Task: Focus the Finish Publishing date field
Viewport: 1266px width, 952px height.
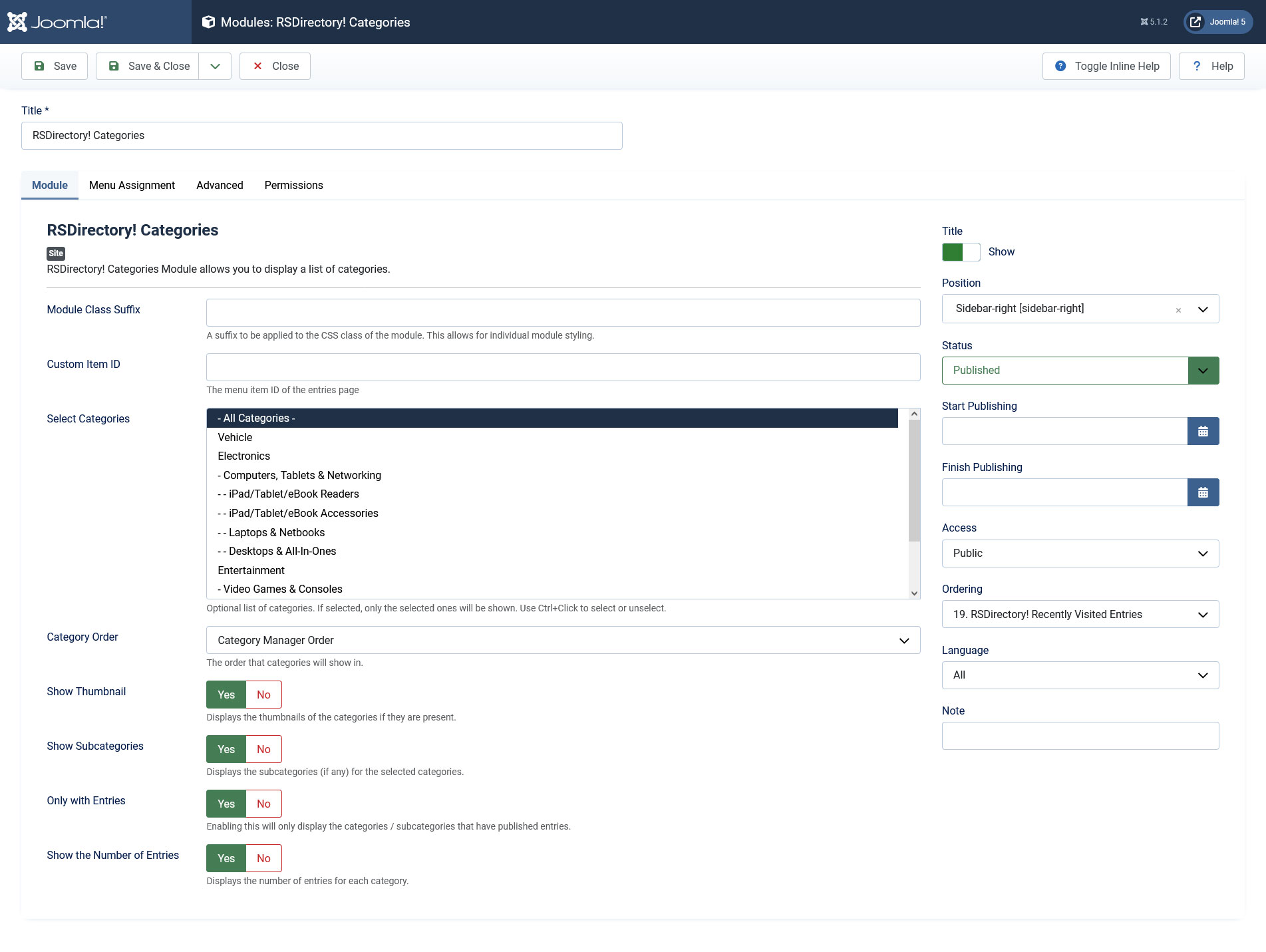Action: pyautogui.click(x=1064, y=492)
